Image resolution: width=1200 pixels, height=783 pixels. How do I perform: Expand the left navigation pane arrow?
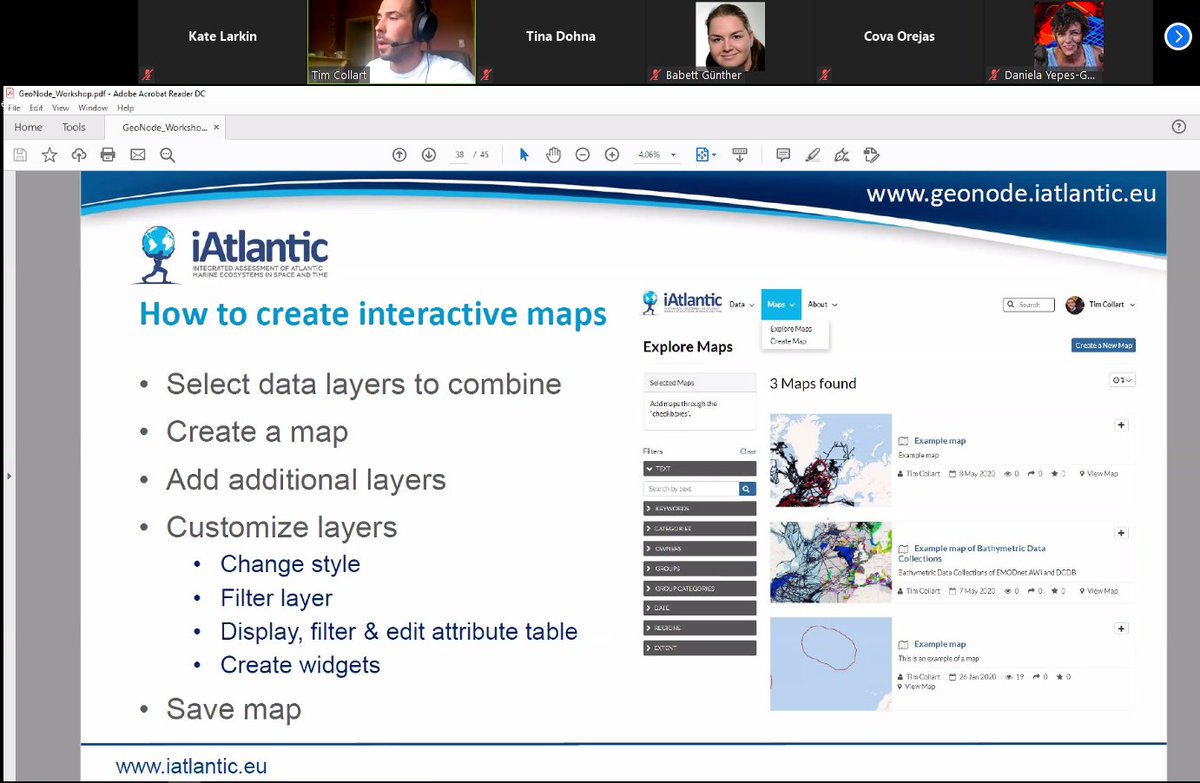[x=7, y=476]
